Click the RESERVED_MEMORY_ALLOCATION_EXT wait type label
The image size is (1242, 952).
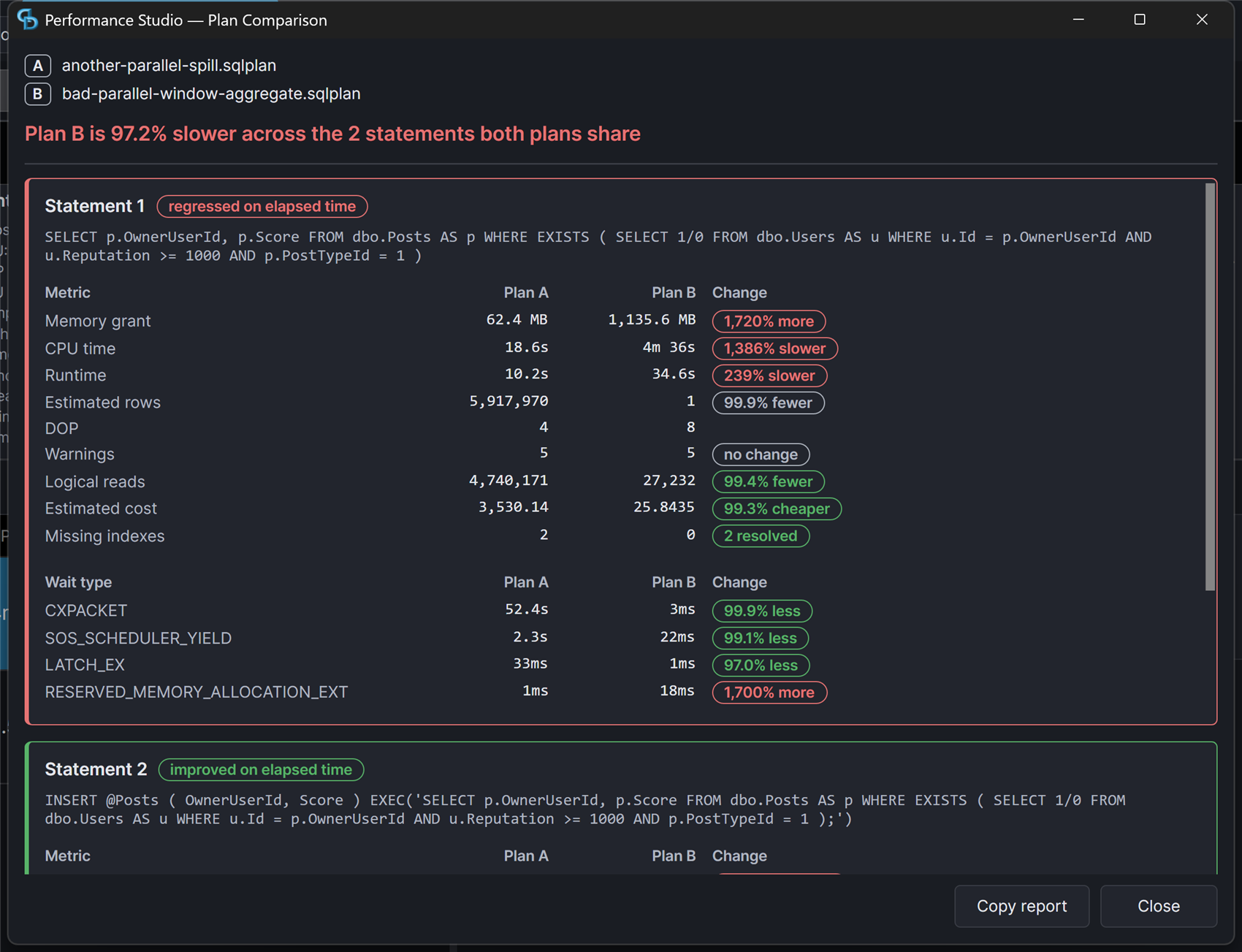click(197, 692)
